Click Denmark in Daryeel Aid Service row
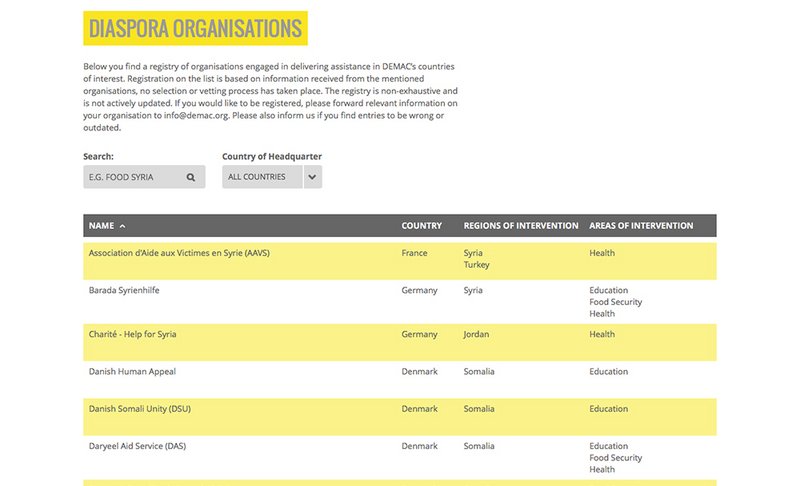 pos(419,446)
